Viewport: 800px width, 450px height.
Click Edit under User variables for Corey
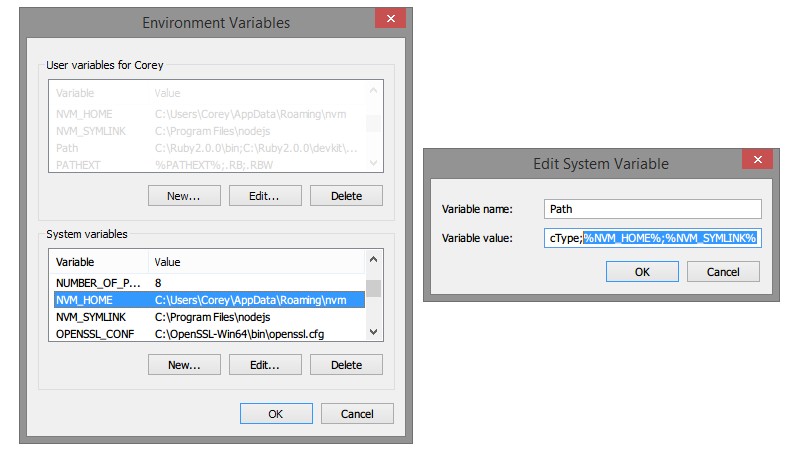265,196
